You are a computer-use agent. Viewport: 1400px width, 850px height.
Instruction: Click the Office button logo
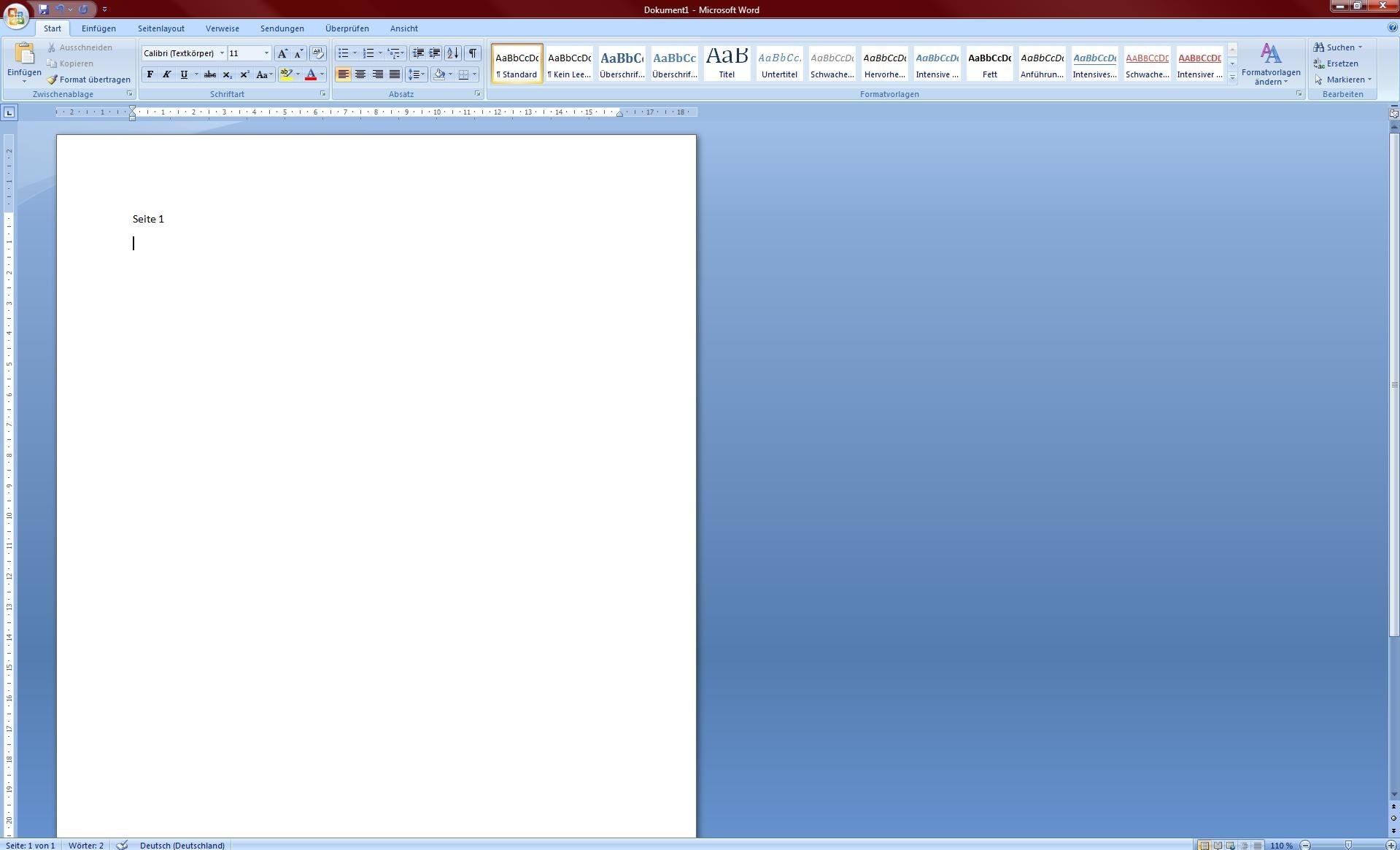[x=16, y=16]
